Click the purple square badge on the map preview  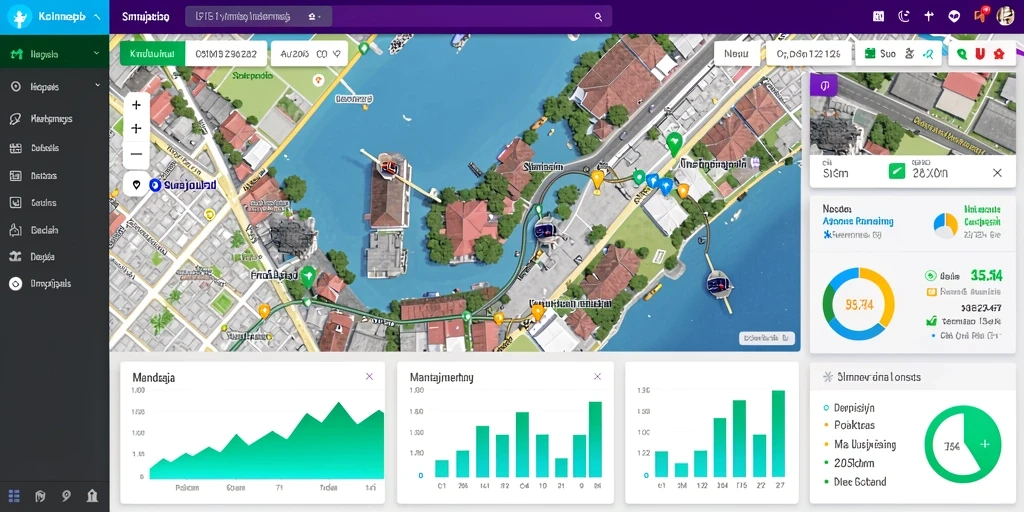click(x=824, y=86)
